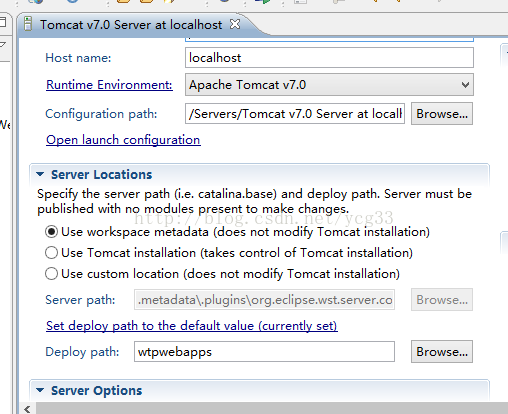Image resolution: width=508 pixels, height=414 pixels.
Task: Click the 'Host name:' label
Action: (78, 58)
